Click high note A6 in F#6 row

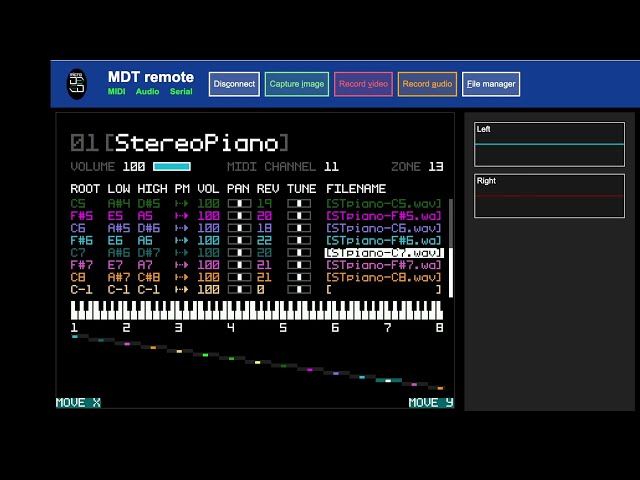click(145, 240)
